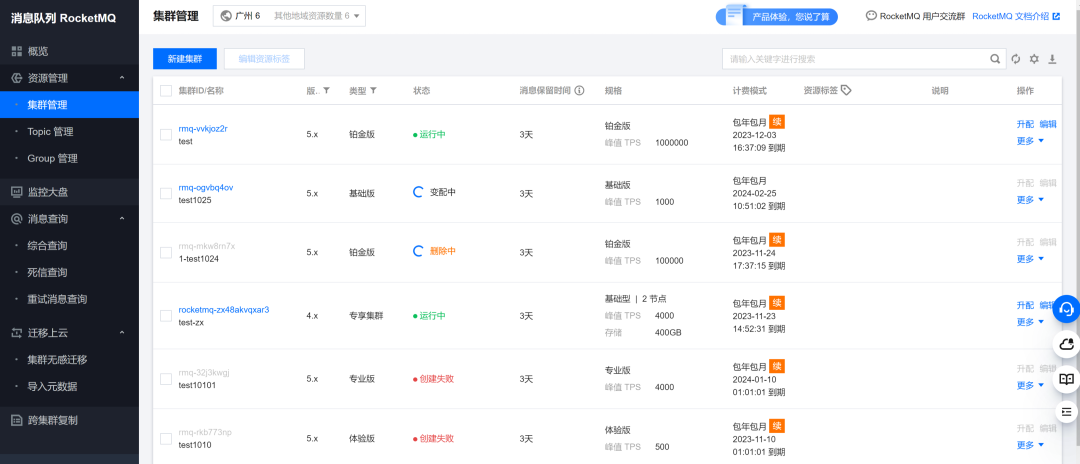Open the 广州 6 region dropdown
This screenshot has width=1080, height=464.
289,16
